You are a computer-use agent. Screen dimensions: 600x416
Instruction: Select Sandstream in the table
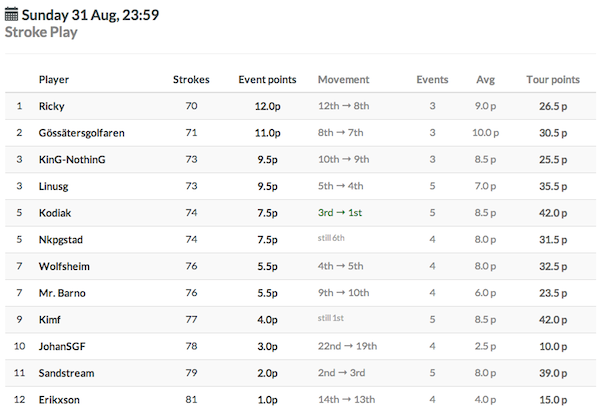(66, 373)
